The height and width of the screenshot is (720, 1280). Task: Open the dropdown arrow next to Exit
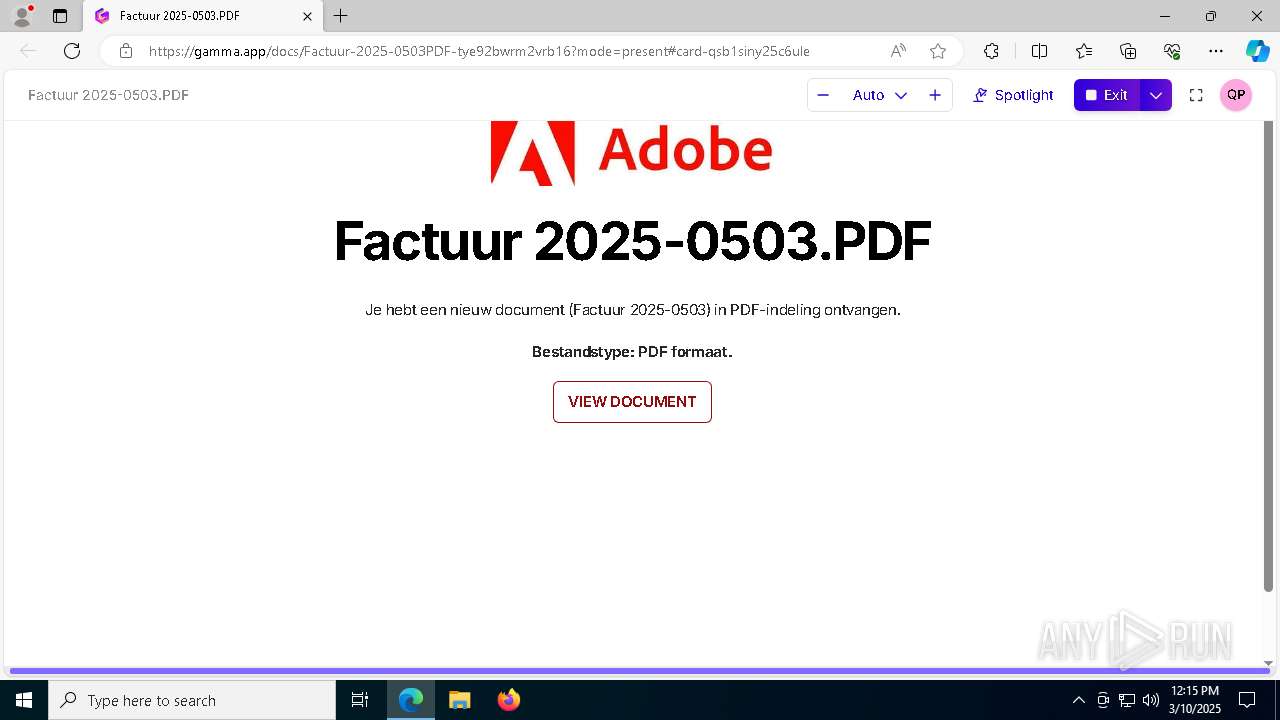1156,95
